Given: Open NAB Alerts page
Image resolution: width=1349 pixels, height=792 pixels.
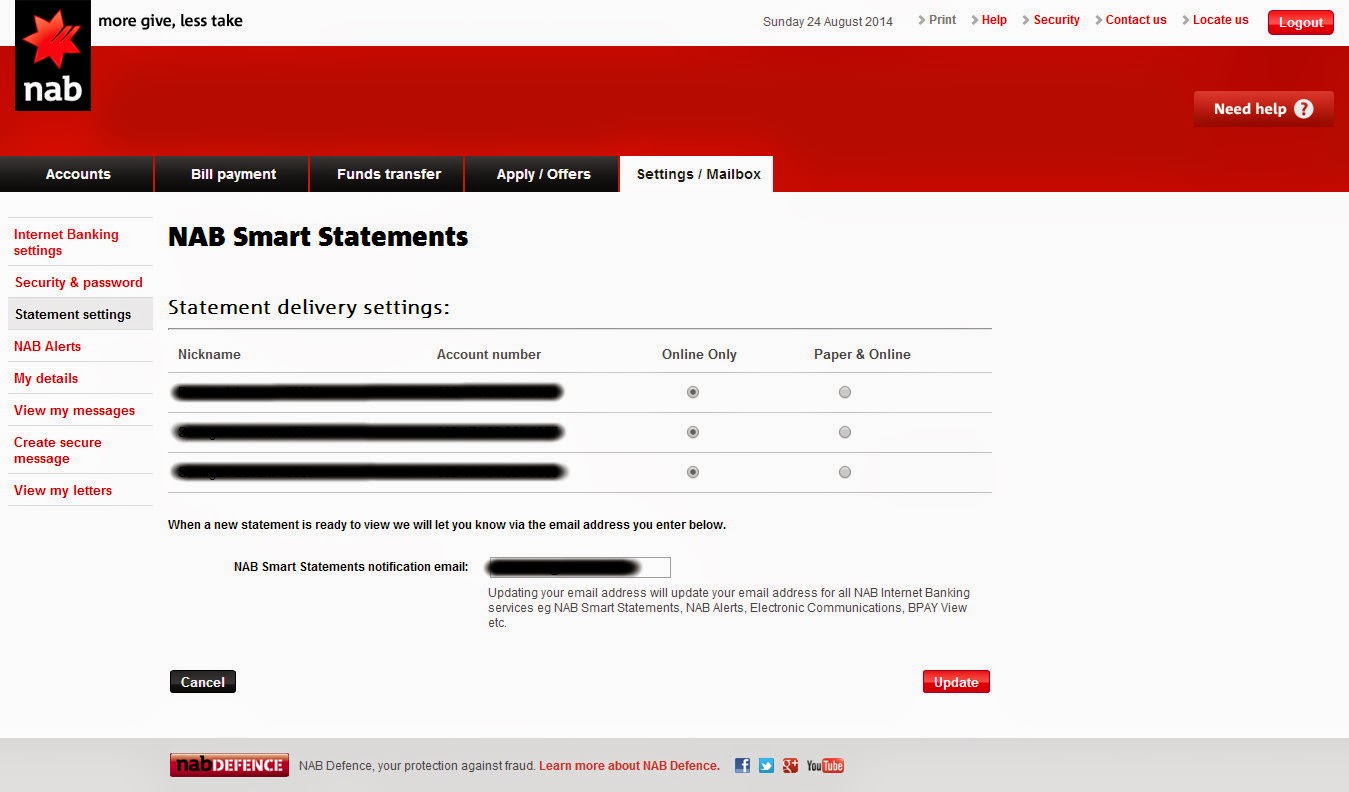Looking at the screenshot, I should click(47, 346).
